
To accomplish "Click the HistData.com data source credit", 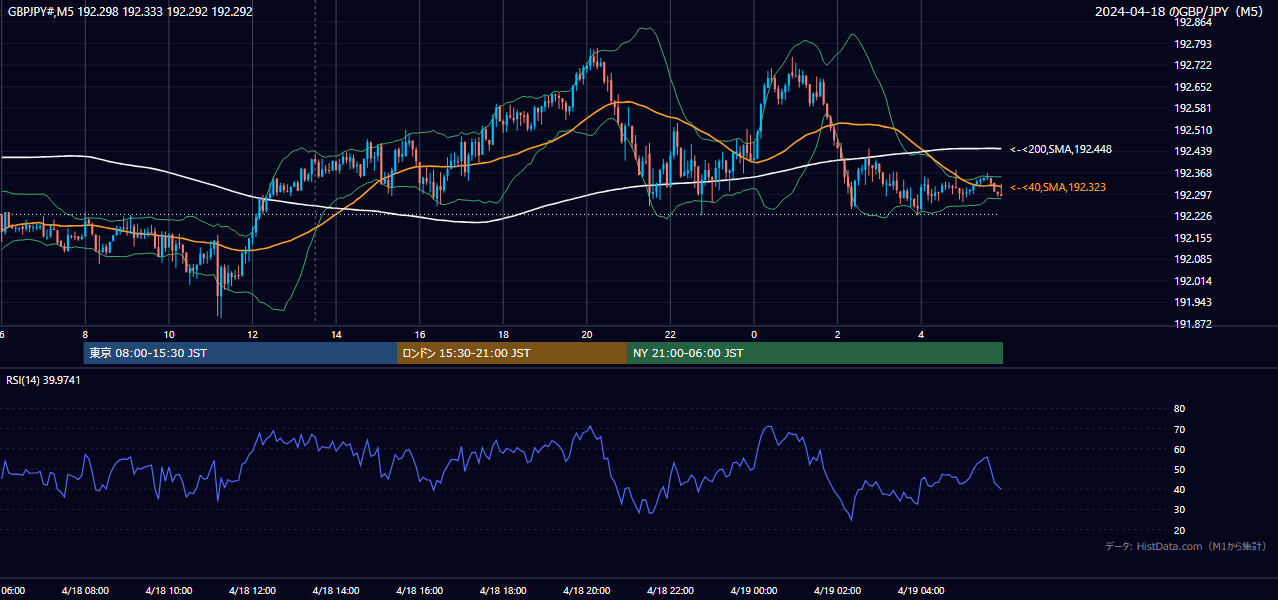I will (1186, 546).
